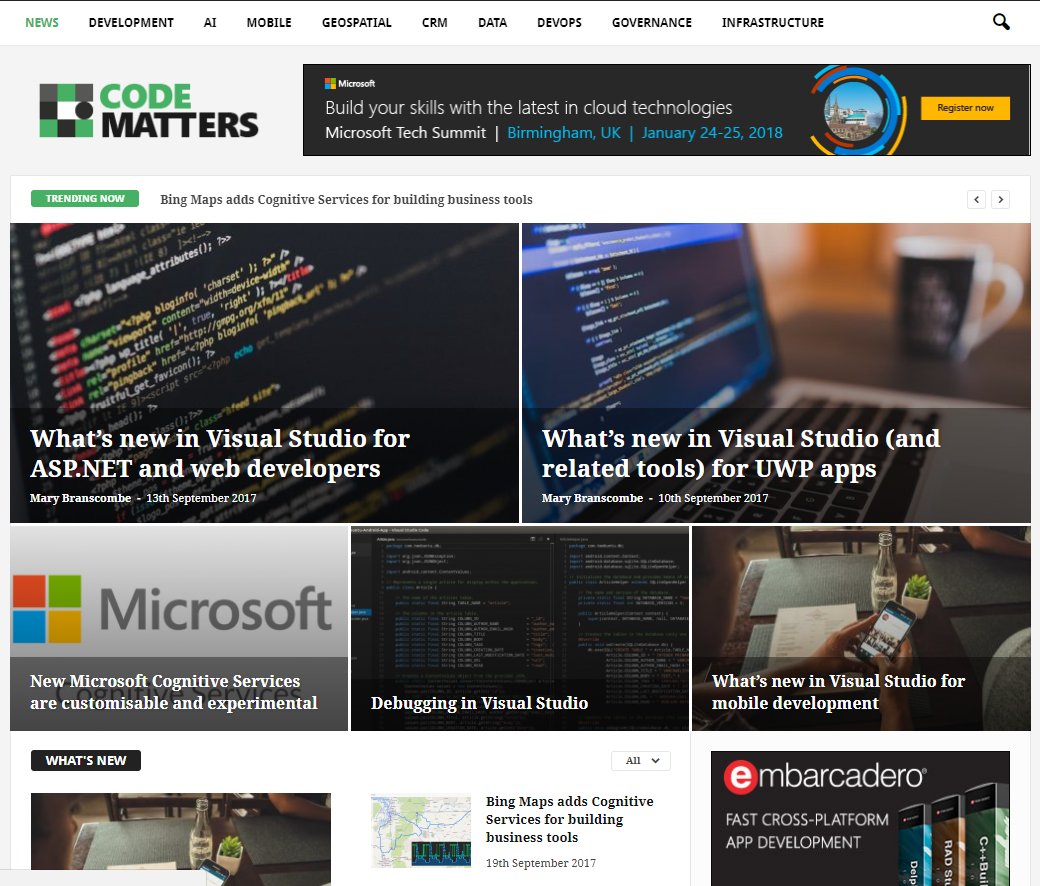The image size is (1040, 886).
Task: Go to the Mobile section
Action: click(269, 23)
